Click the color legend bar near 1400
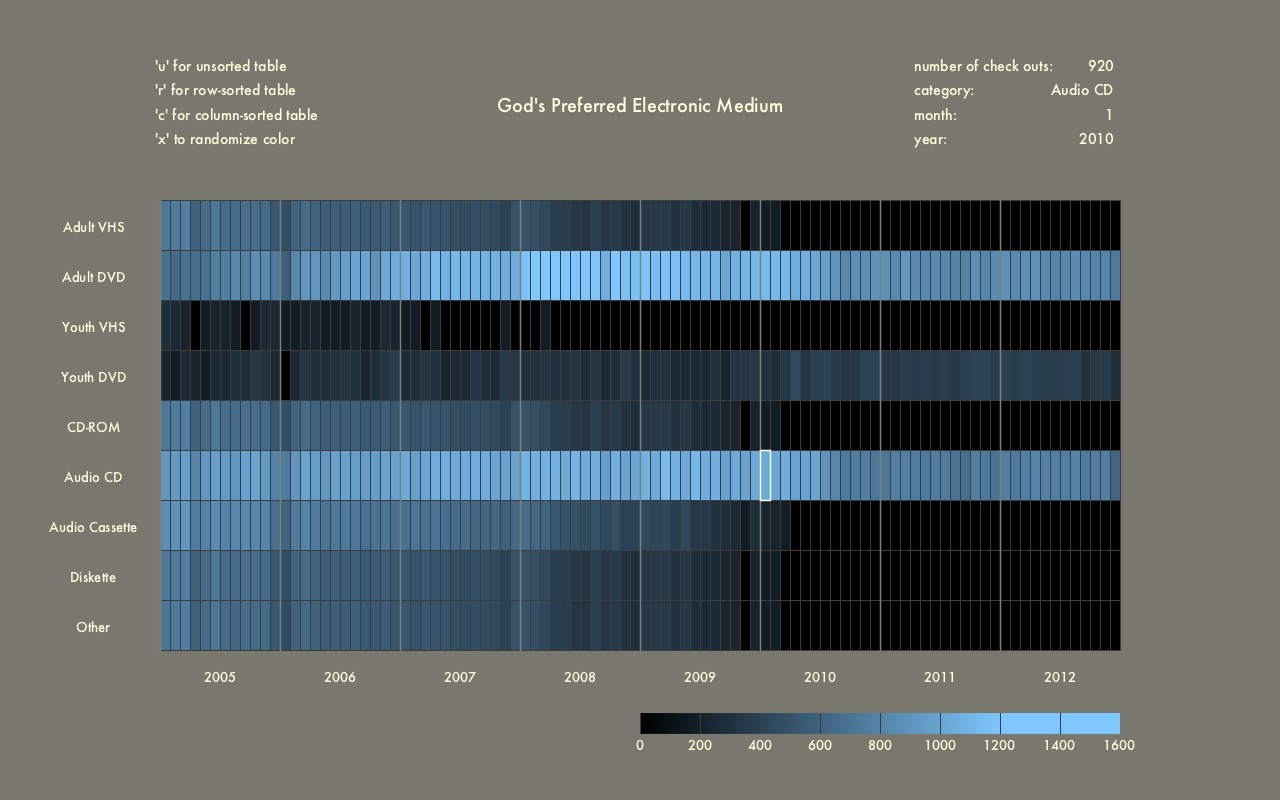Viewport: 1280px width, 800px height. click(x=1060, y=723)
